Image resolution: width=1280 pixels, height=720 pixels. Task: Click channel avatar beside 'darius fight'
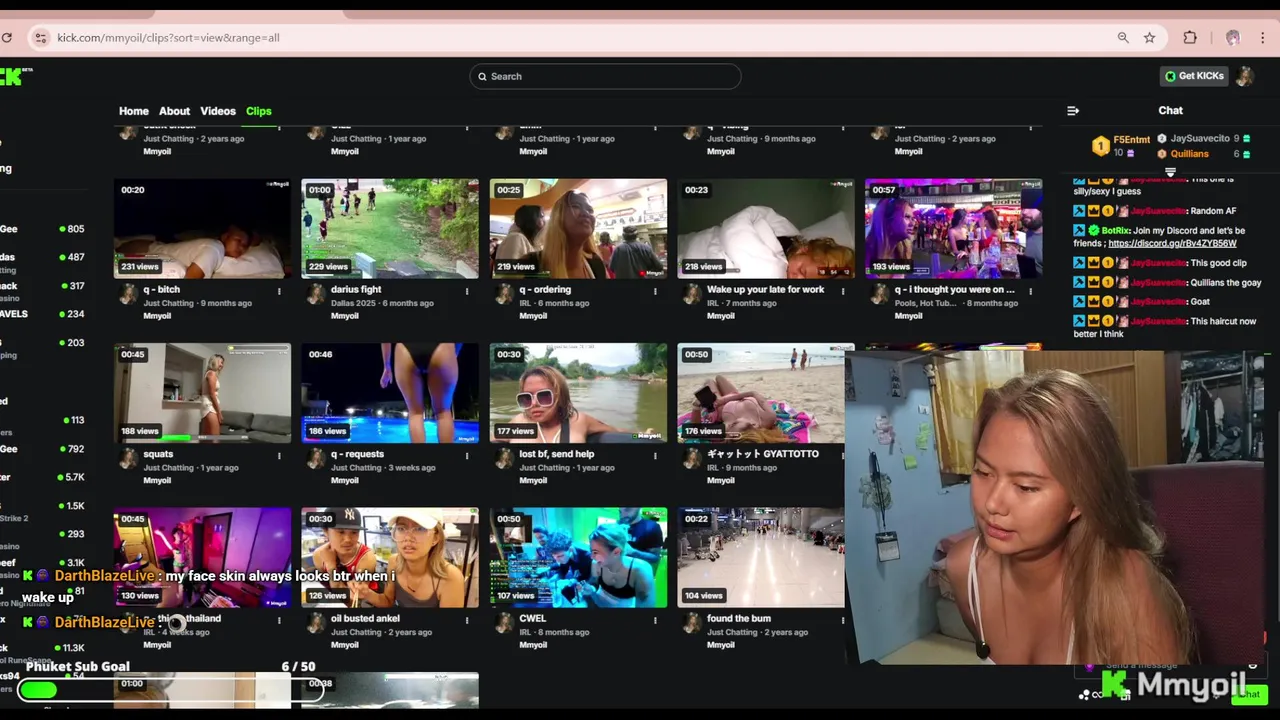(x=316, y=293)
